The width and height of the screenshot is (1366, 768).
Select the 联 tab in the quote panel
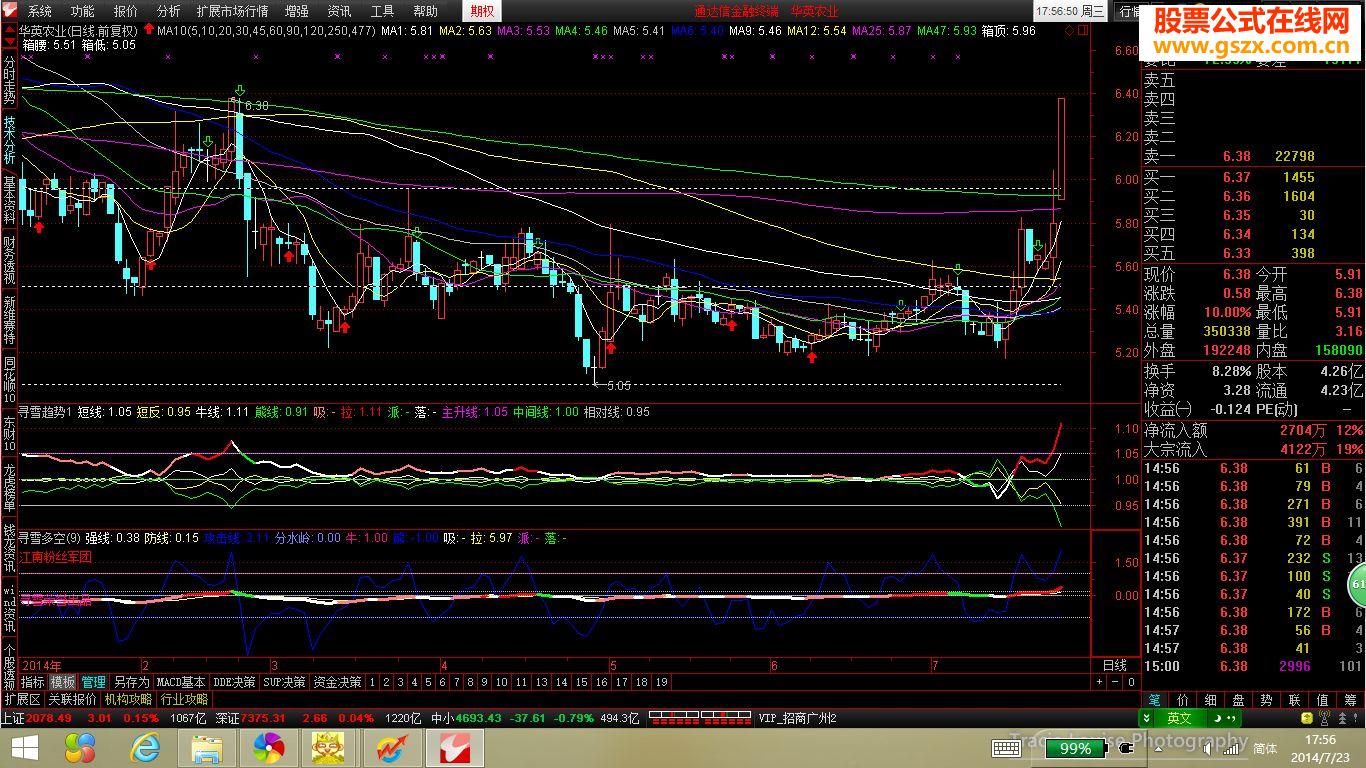tap(1295, 700)
